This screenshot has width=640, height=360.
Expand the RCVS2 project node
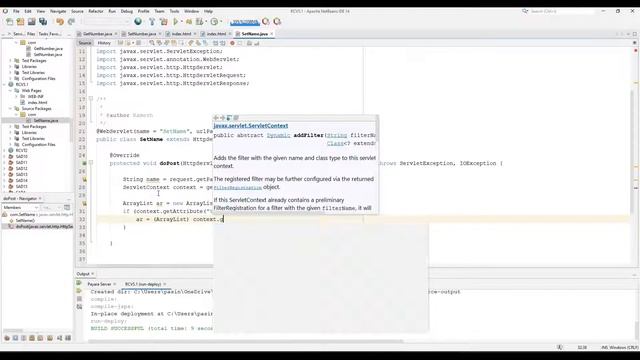(x=4, y=151)
